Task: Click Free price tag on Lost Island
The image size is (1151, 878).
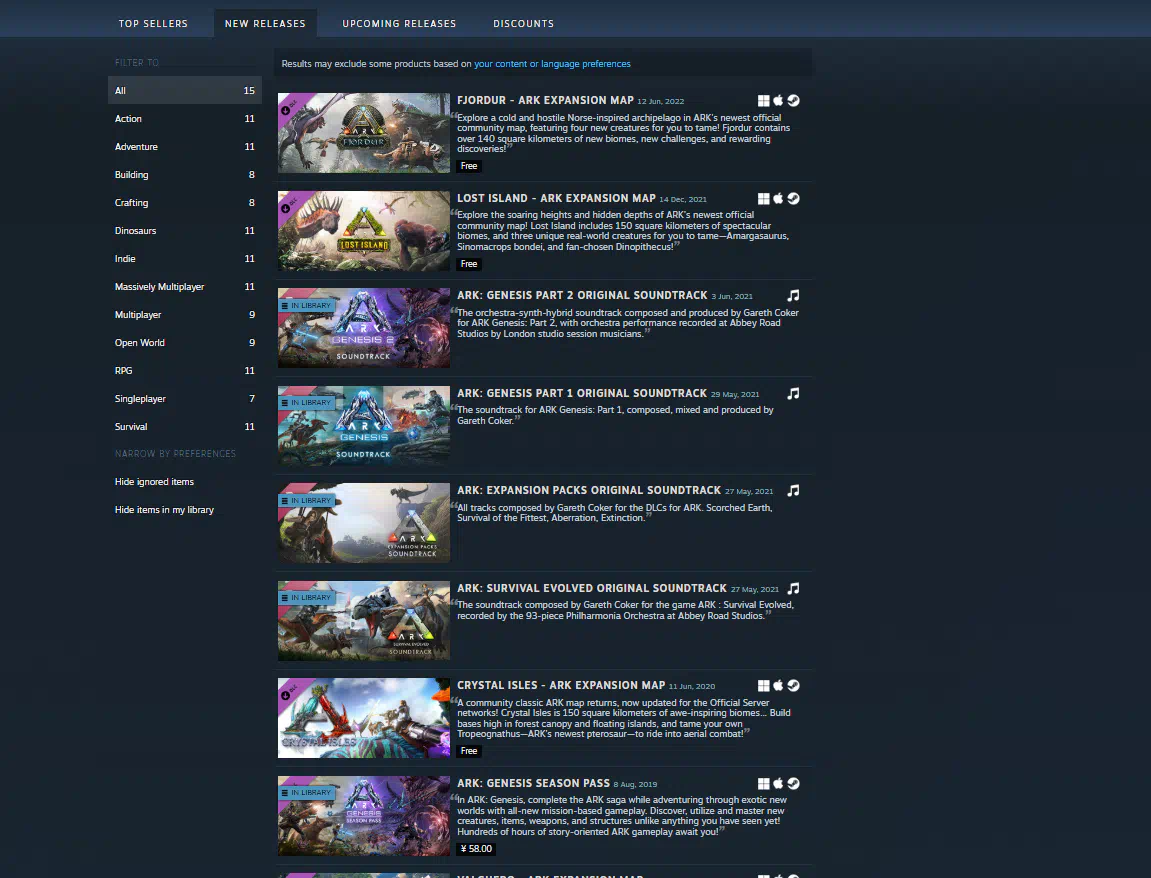Action: (x=469, y=264)
